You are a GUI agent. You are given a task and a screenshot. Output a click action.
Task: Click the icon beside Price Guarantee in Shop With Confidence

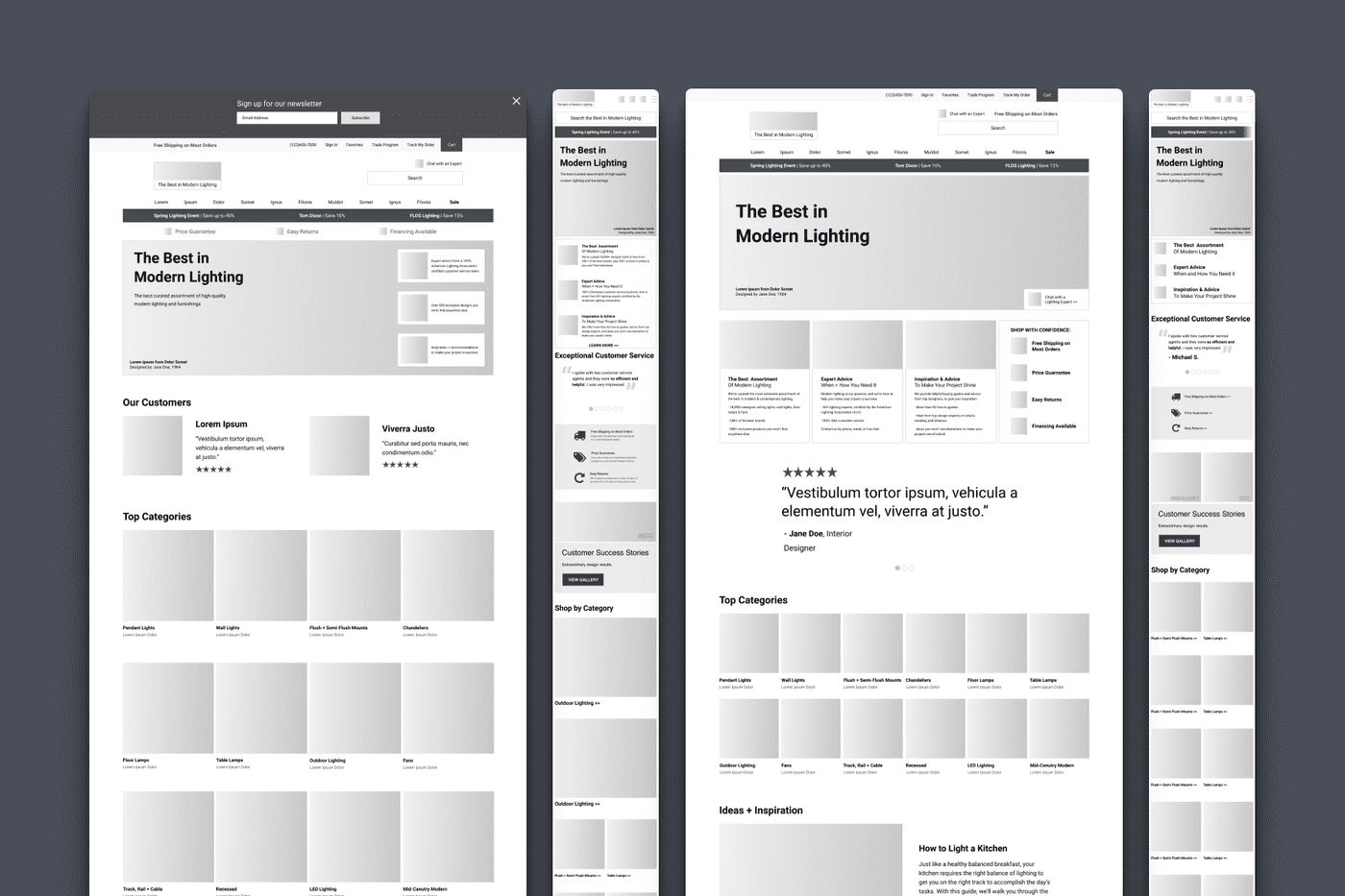[1019, 373]
